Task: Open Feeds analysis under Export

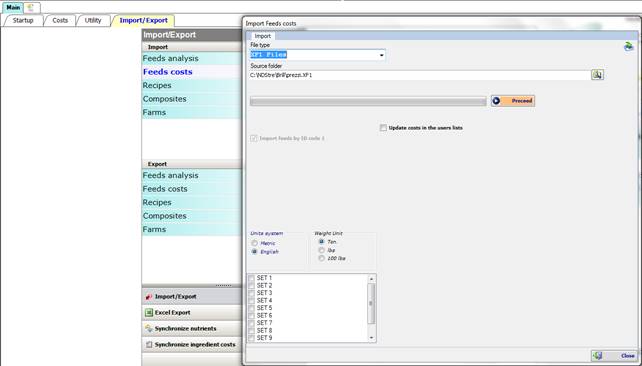Action: pos(192,176)
